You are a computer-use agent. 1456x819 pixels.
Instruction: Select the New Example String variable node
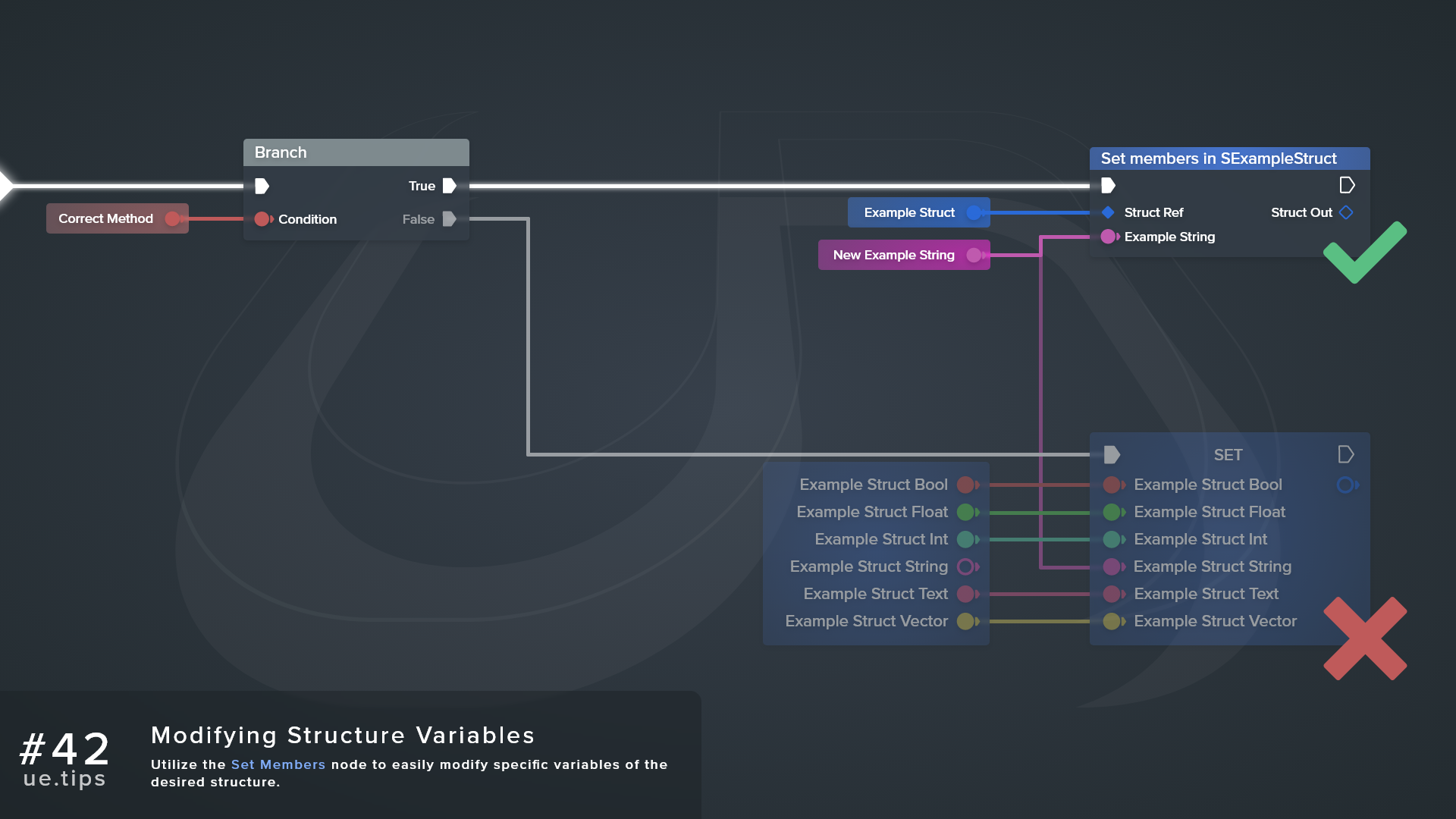(x=893, y=255)
